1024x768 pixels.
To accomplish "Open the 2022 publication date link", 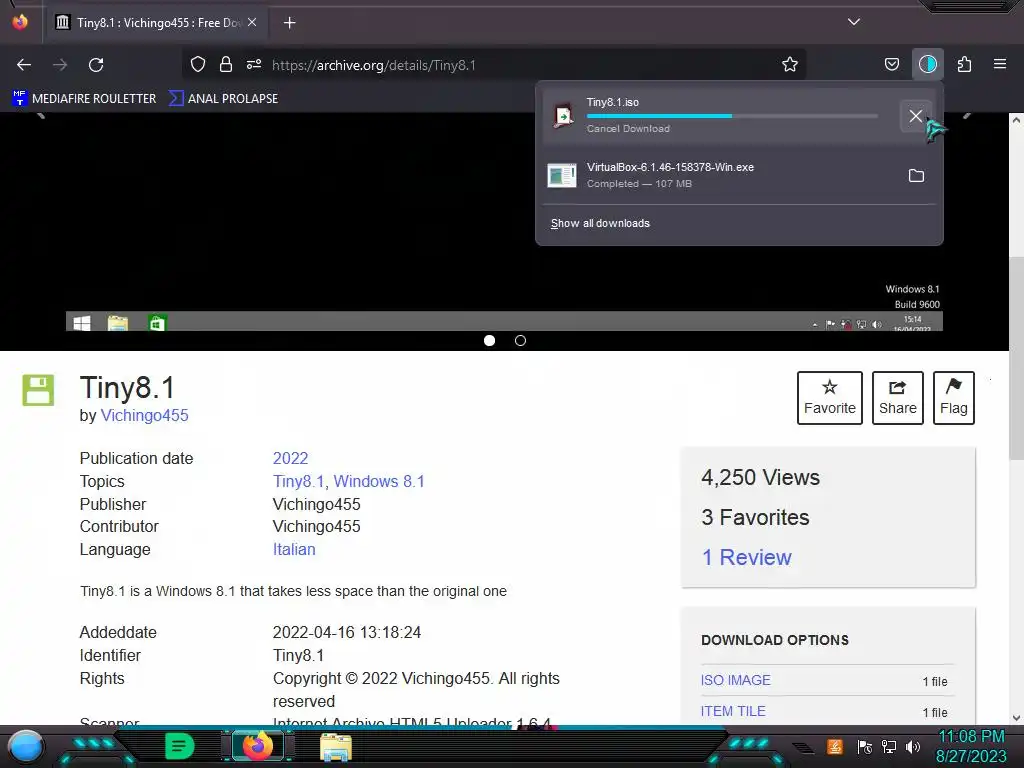I will point(290,458).
